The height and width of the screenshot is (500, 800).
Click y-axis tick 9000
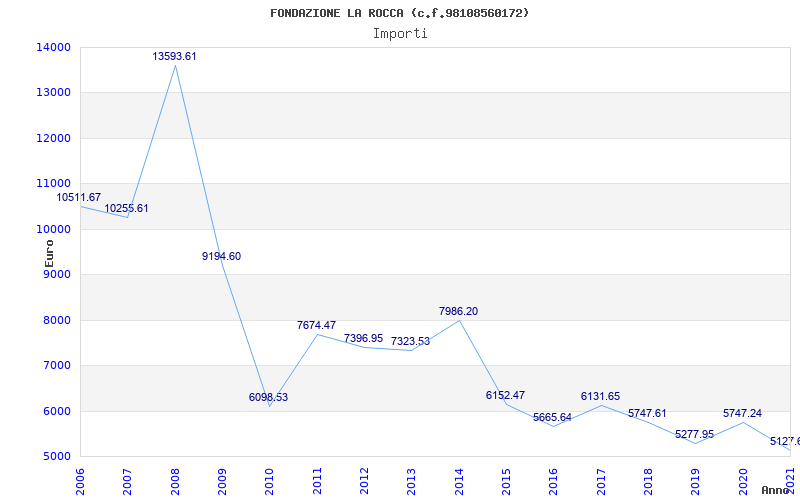coord(56,274)
